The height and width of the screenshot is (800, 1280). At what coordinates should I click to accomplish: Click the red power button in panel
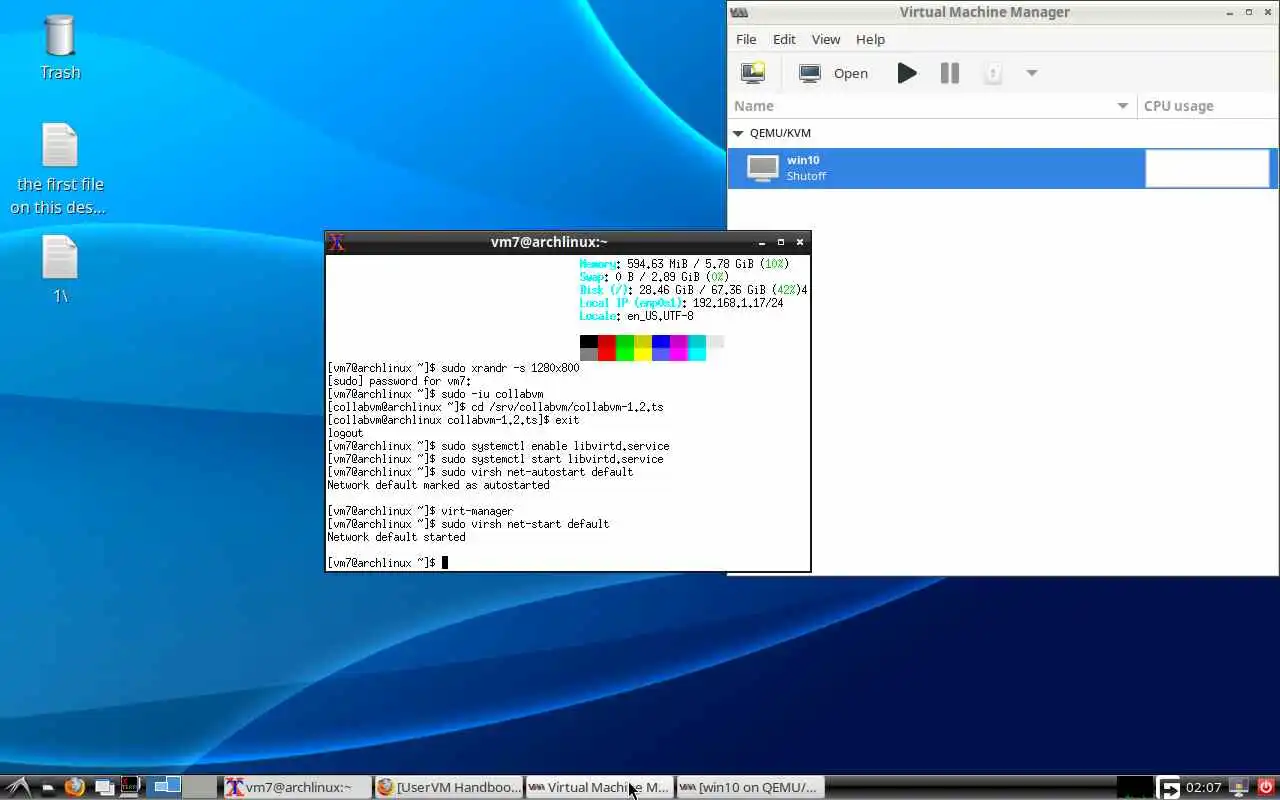pyautogui.click(x=1266, y=787)
